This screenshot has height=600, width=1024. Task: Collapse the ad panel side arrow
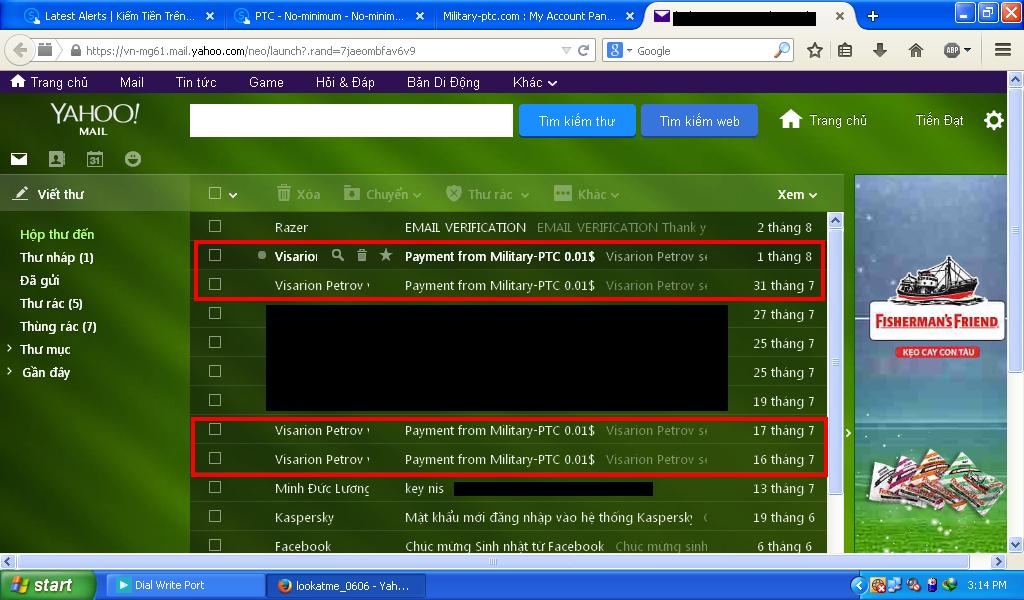coord(848,432)
